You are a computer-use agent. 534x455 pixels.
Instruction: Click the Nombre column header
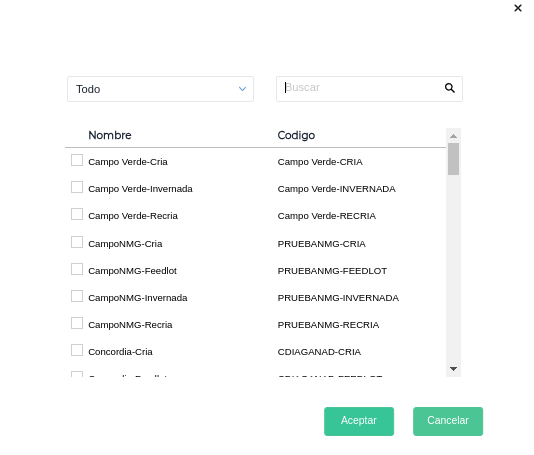110,135
